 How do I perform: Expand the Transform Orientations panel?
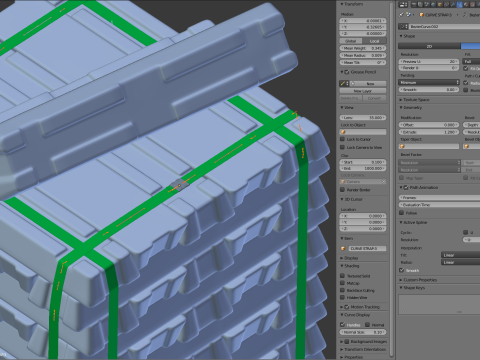click(x=342, y=349)
